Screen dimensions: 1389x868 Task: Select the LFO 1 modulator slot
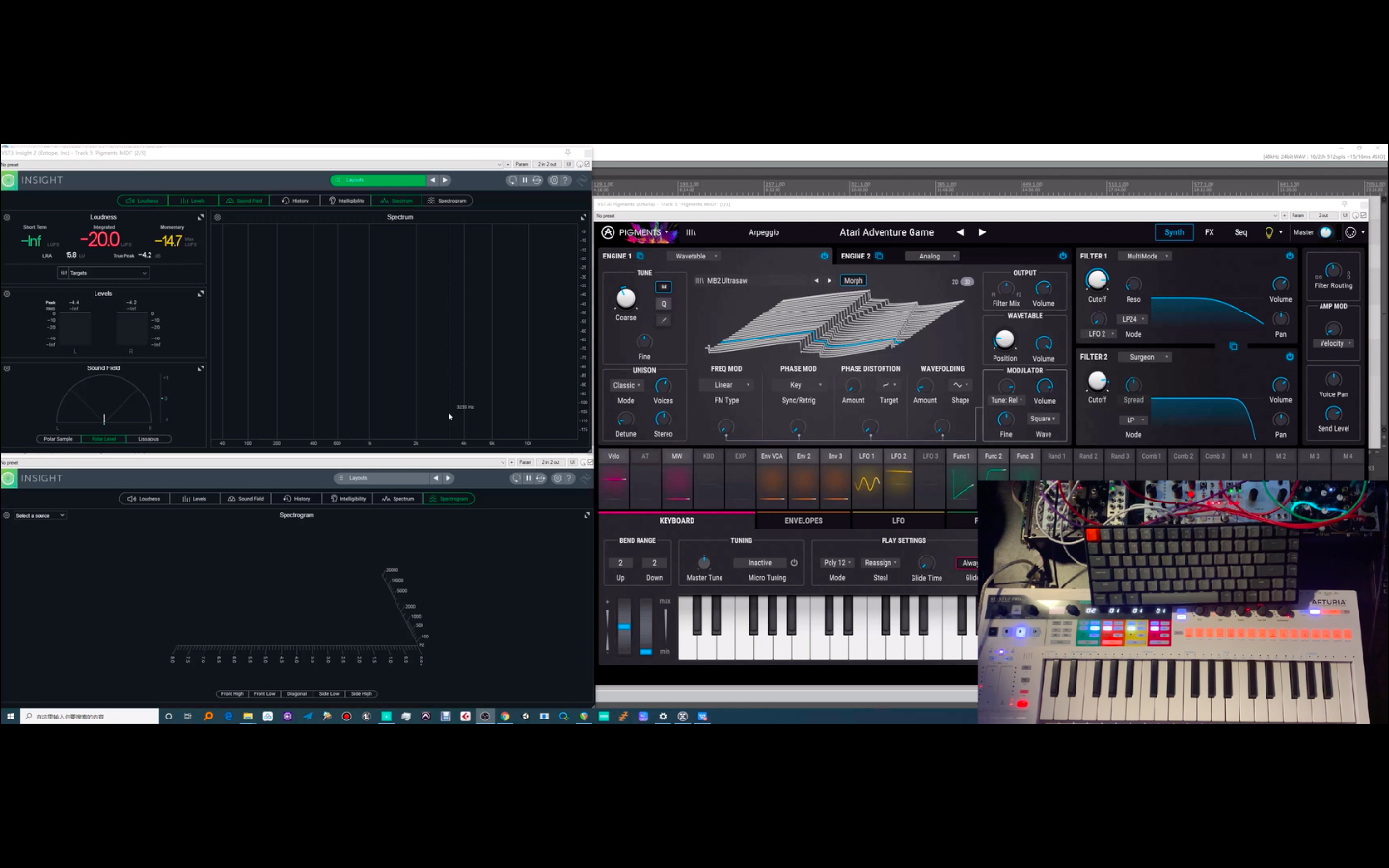[x=867, y=478]
